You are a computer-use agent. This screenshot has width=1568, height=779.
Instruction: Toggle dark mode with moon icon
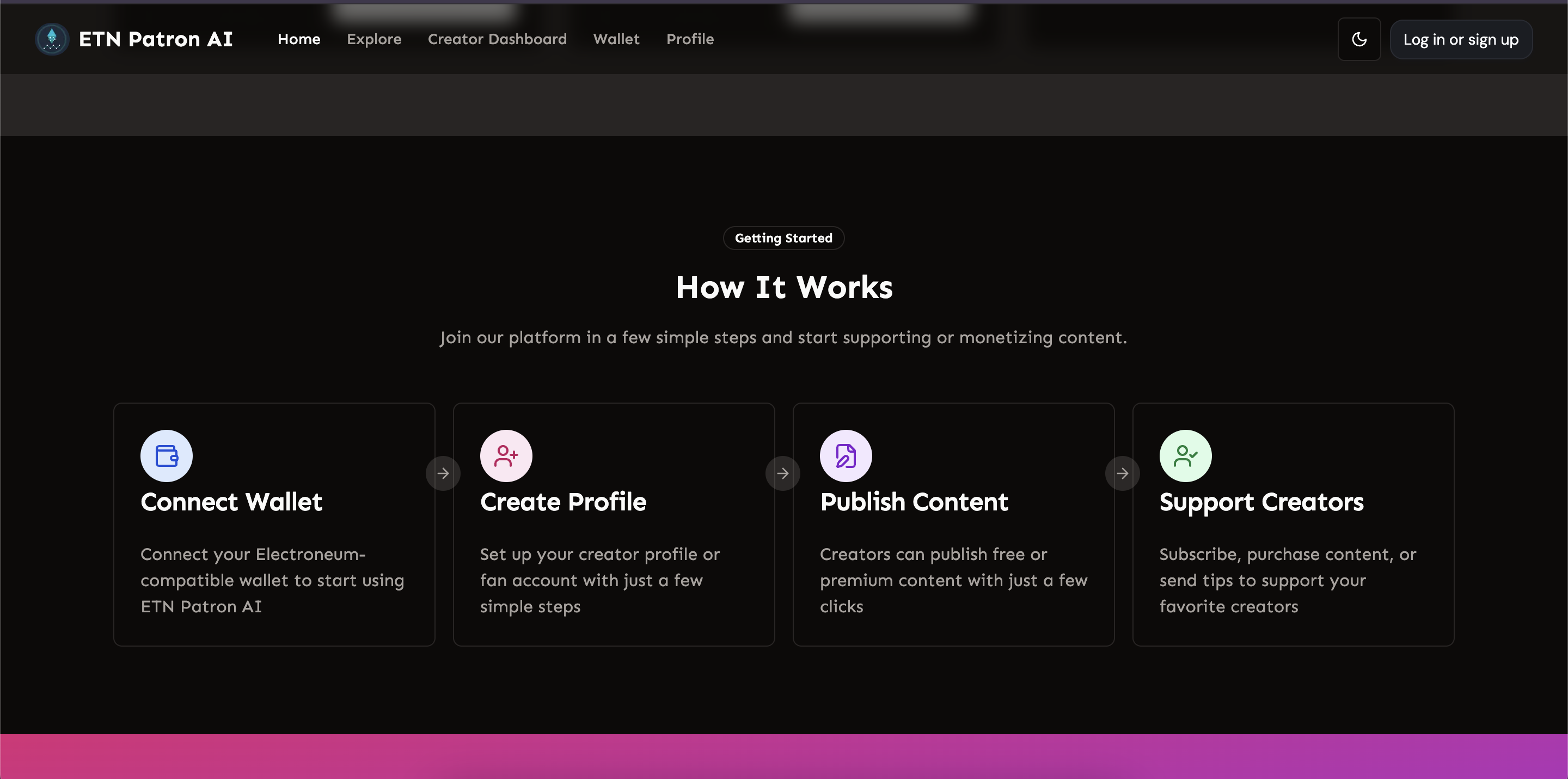[x=1358, y=40]
